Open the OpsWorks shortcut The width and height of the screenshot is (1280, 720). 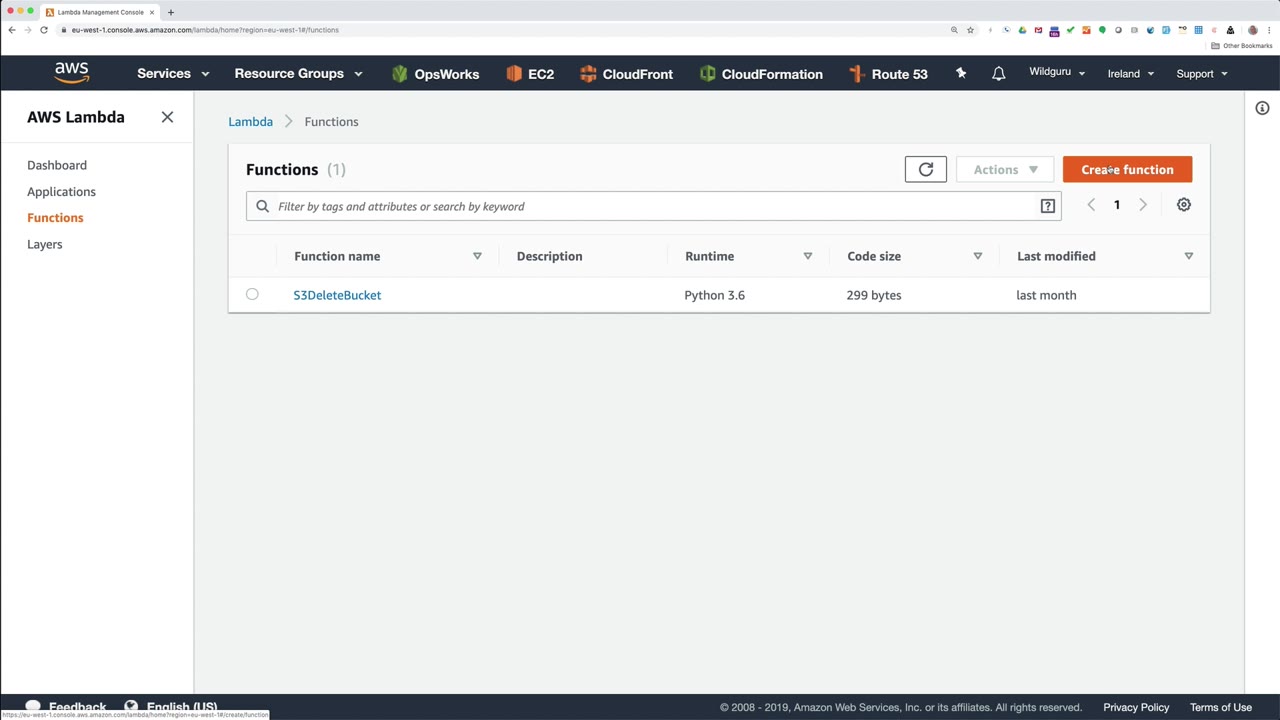[435, 74]
